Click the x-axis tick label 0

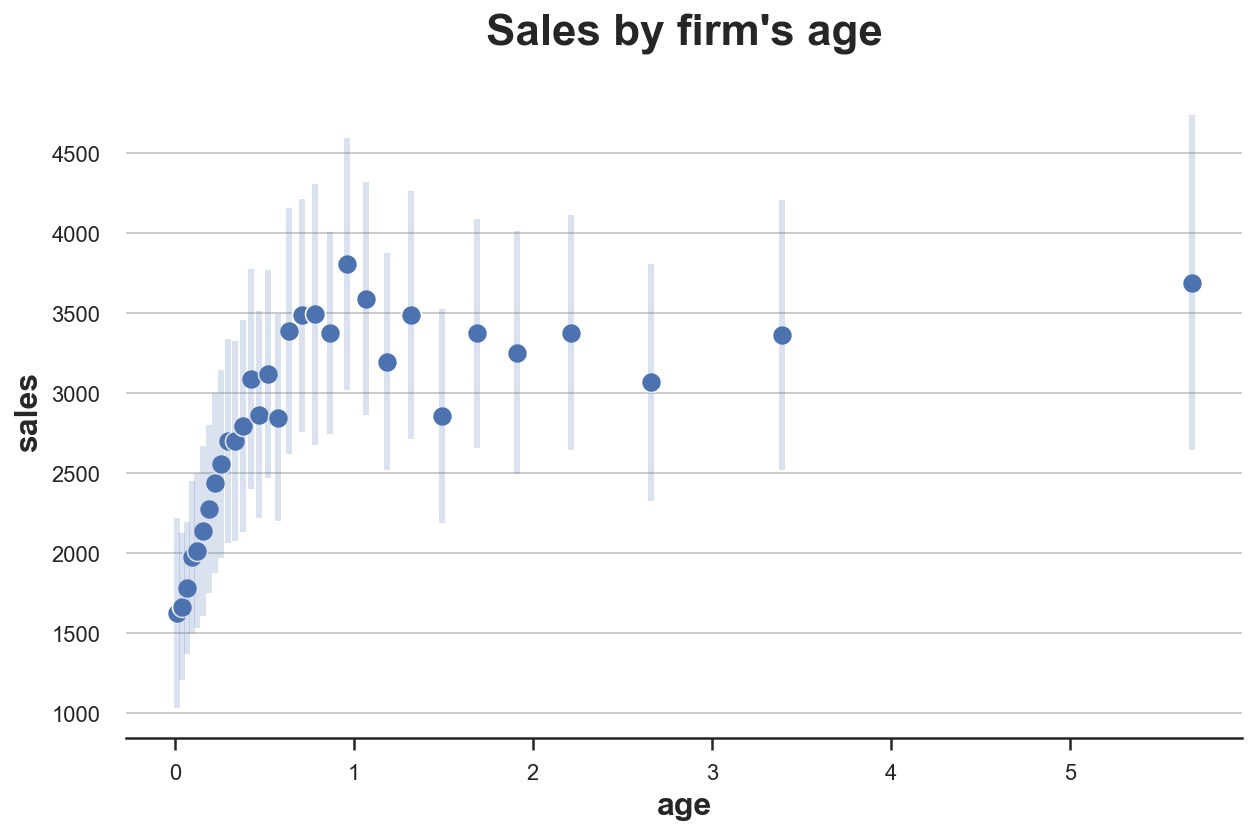pos(175,772)
